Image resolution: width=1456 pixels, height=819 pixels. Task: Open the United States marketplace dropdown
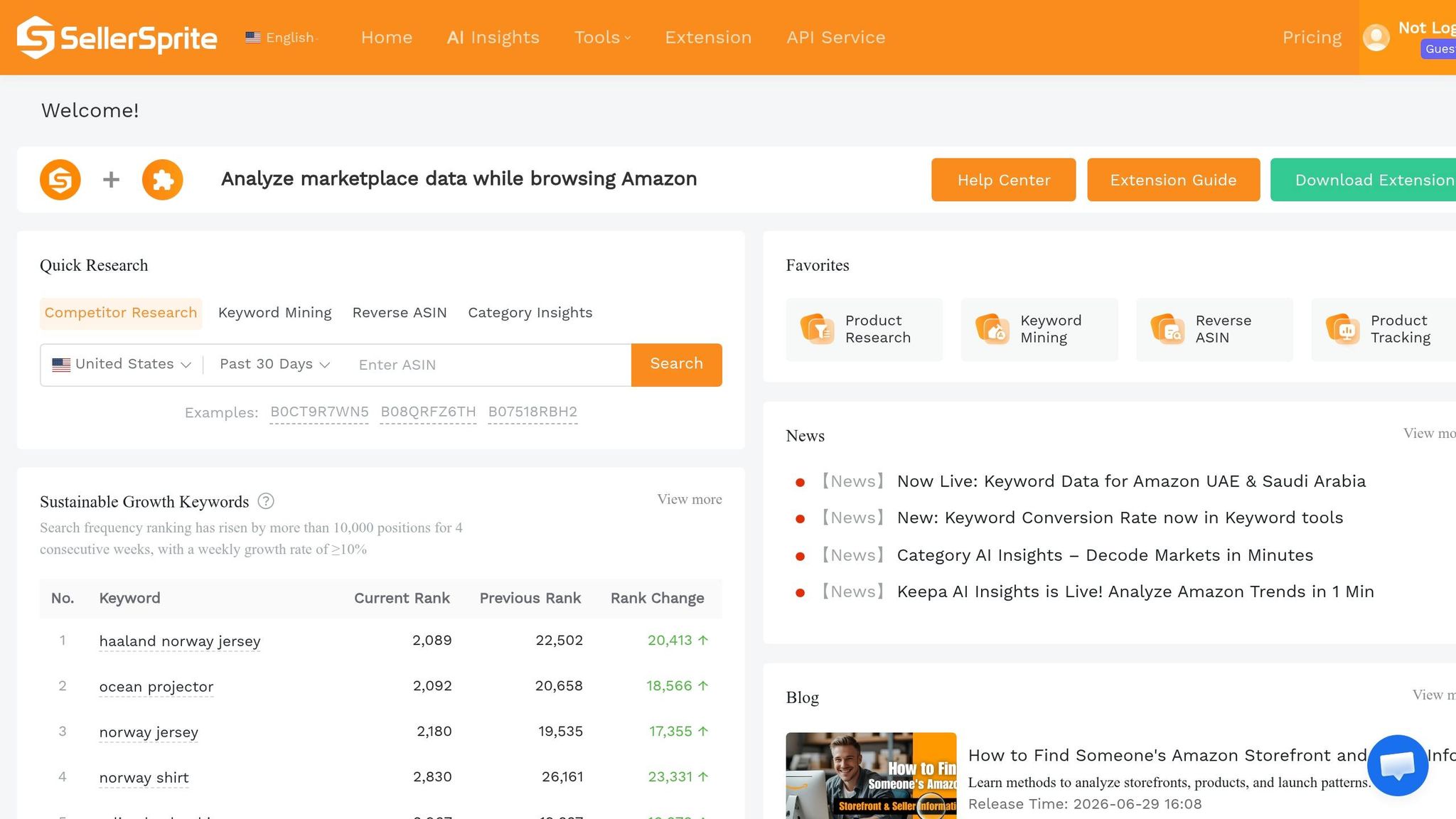coord(122,364)
